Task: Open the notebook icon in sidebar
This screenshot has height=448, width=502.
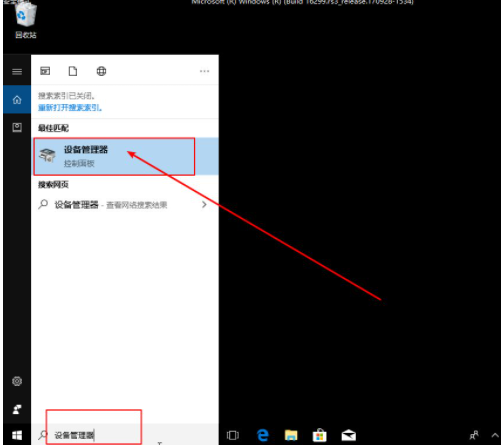Action: [17, 127]
